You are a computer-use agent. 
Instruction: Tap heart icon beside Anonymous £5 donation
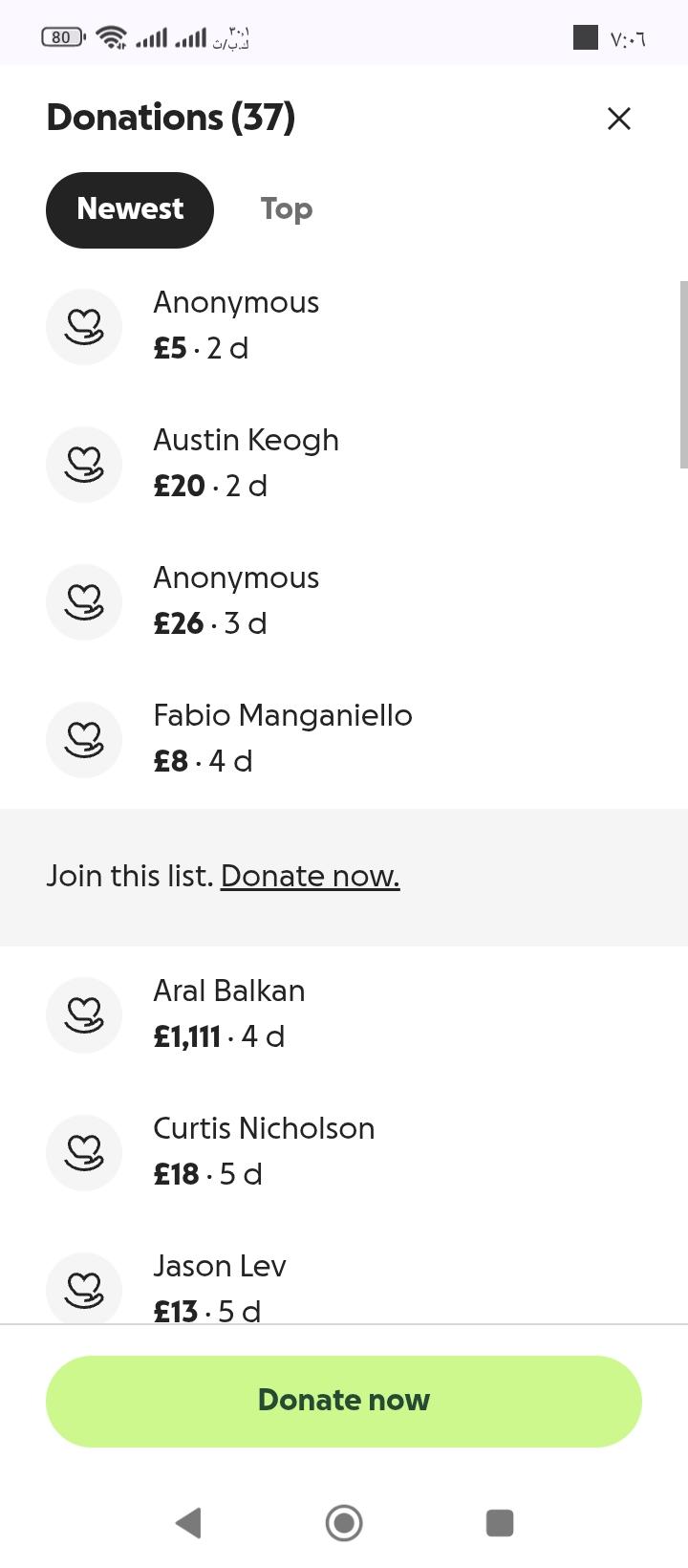click(84, 327)
